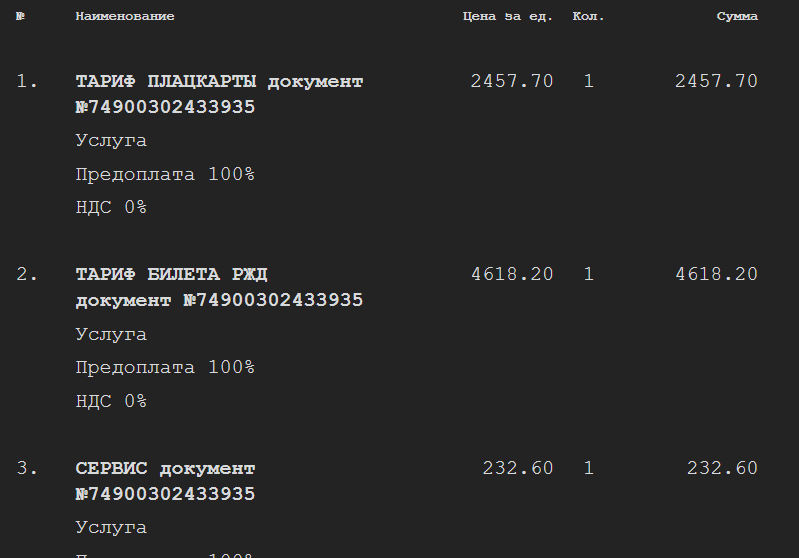799x558 pixels.
Task: Click sum 232.60 in third row
Action: [x=723, y=468]
